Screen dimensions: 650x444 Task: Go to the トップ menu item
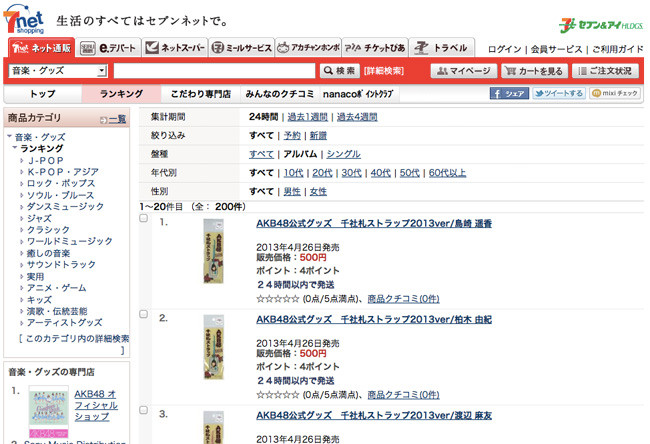[43, 94]
